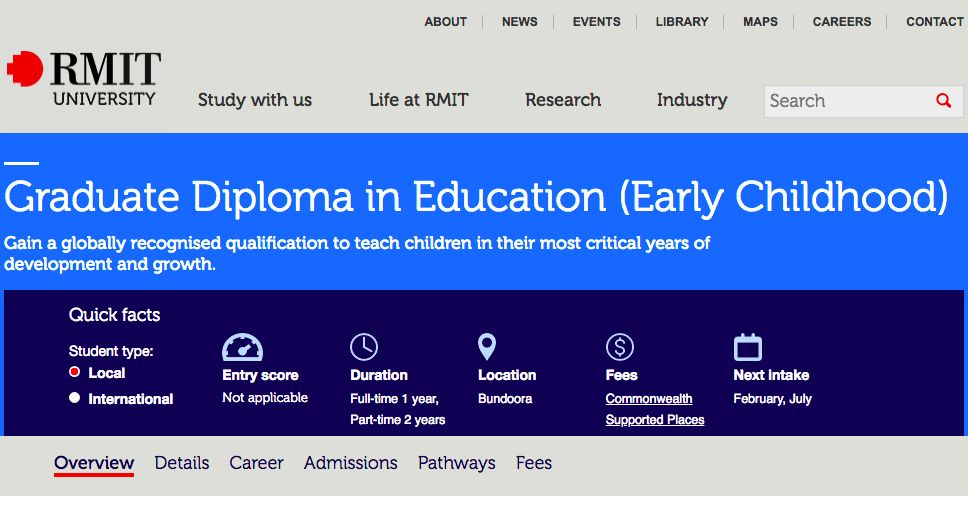This screenshot has width=968, height=512.
Task: Select the Local student type radio
Action: point(75,372)
